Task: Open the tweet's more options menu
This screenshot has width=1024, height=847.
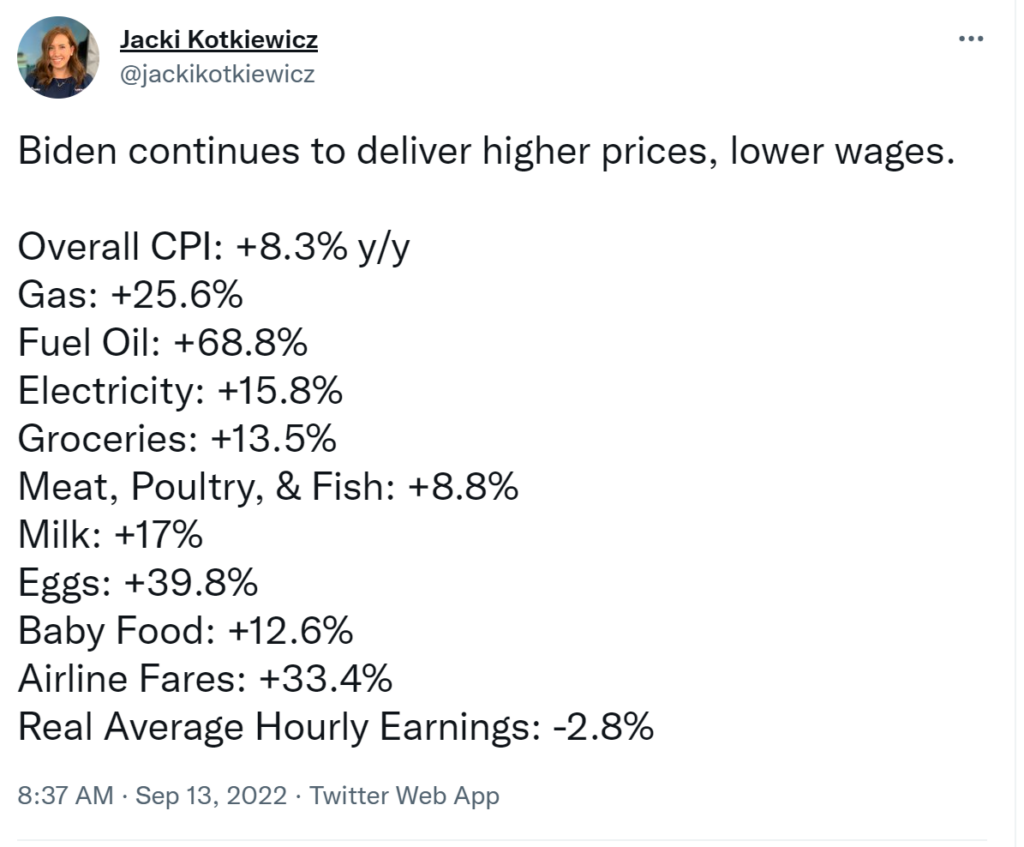Action: [x=971, y=39]
